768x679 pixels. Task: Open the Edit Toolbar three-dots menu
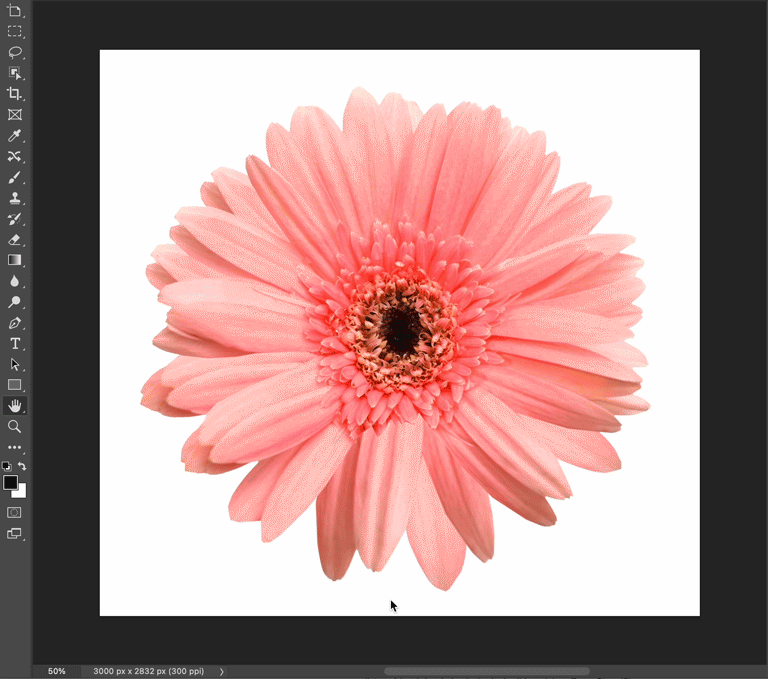pyautogui.click(x=15, y=447)
